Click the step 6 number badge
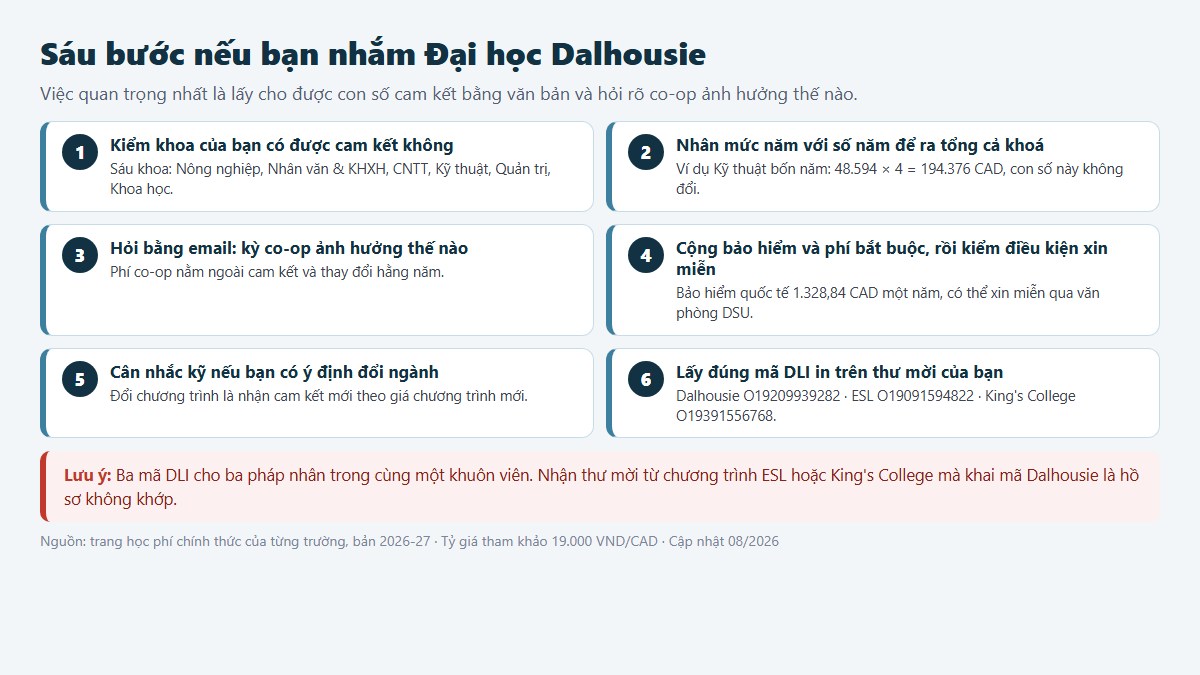The width and height of the screenshot is (1200, 675). [x=646, y=380]
